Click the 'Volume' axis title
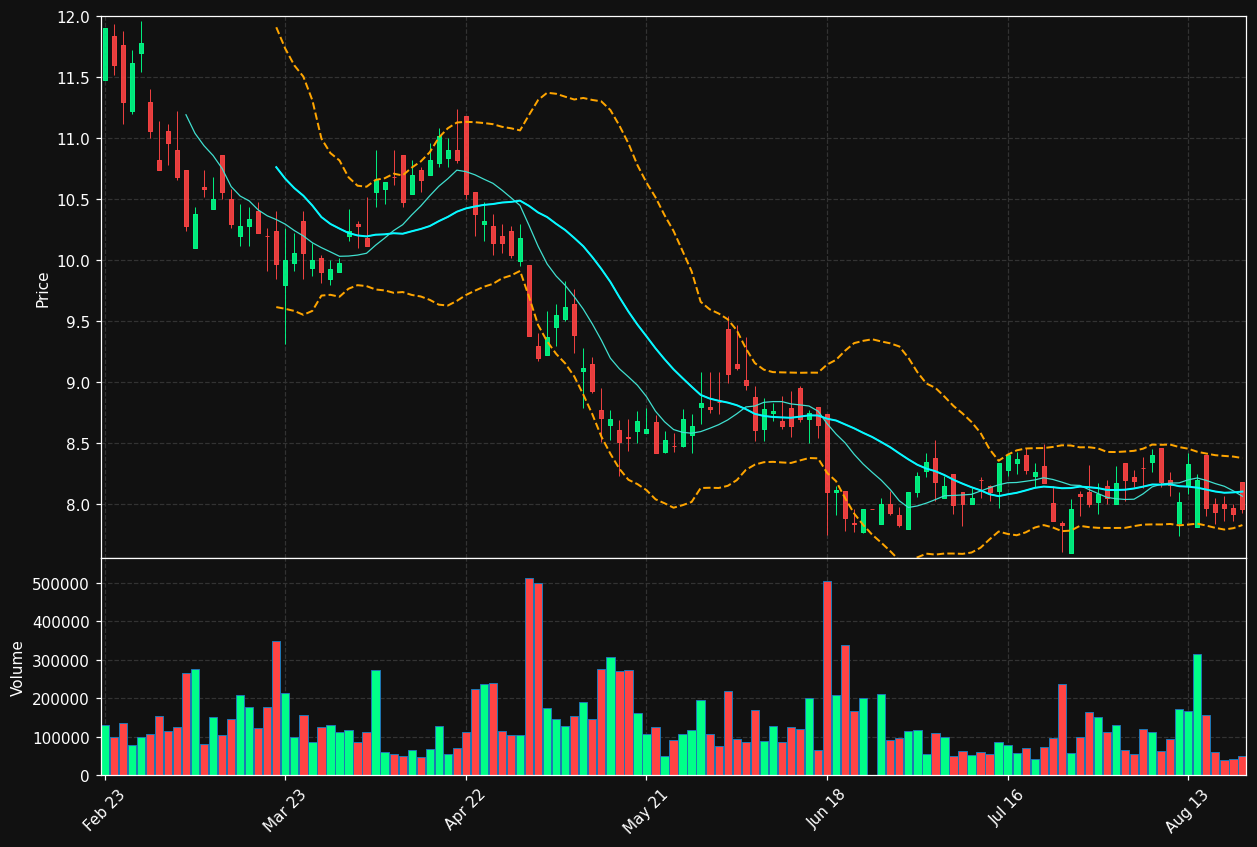 point(18,668)
